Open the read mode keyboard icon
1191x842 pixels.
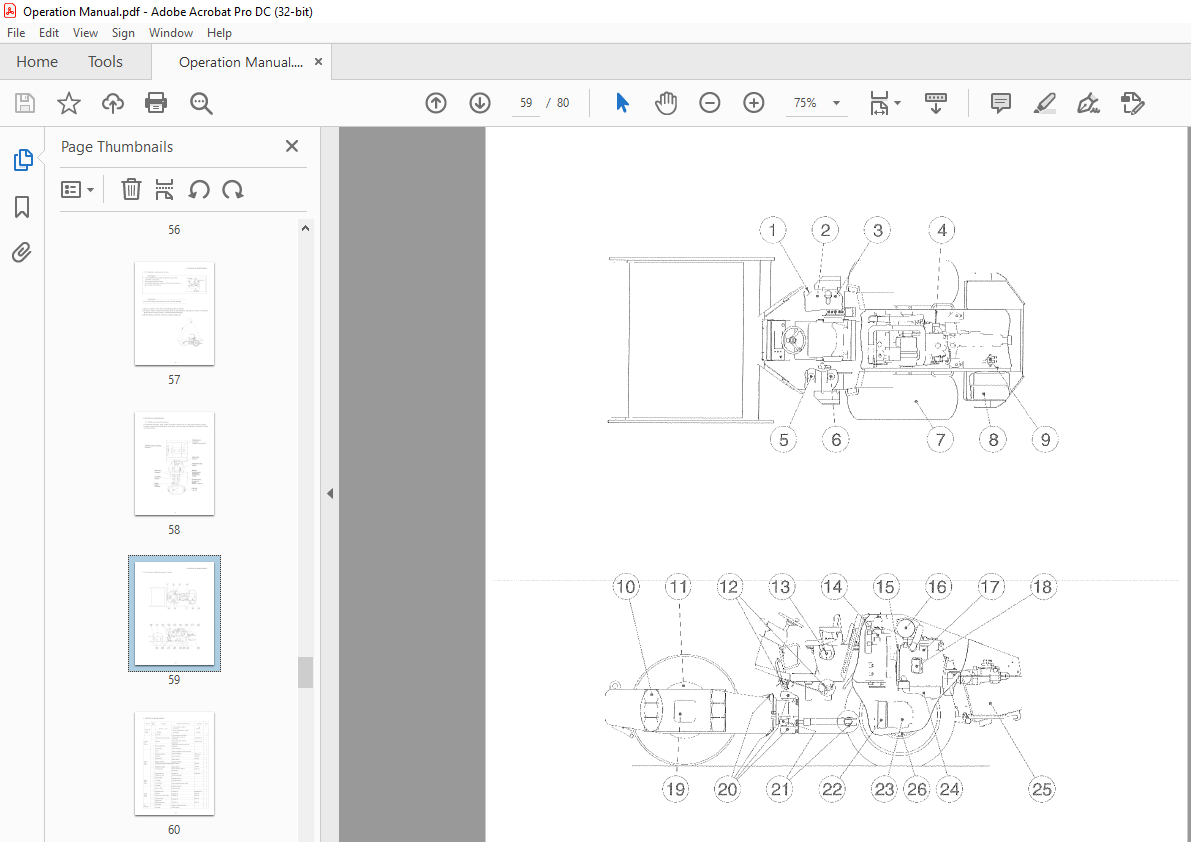pyautogui.click(x=936, y=103)
